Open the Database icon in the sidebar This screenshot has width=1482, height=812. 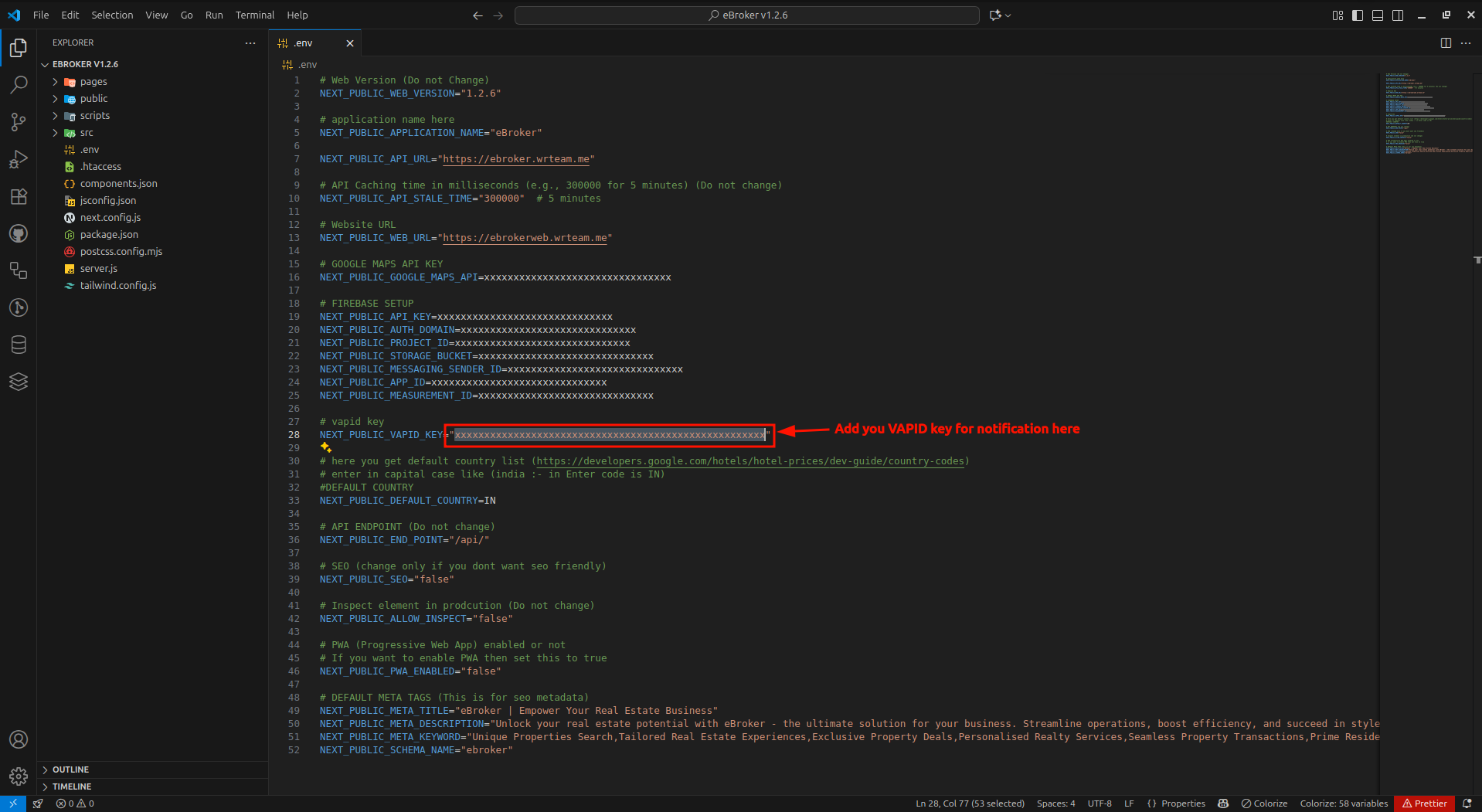(x=19, y=345)
